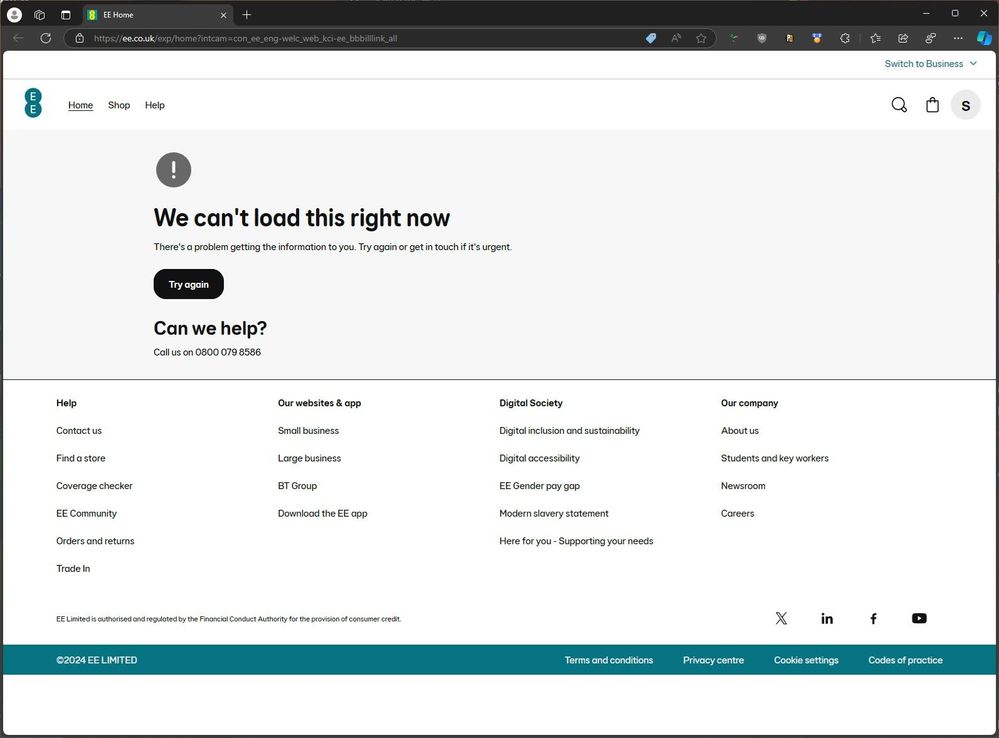Click the shield extension icon in toolbar
Screen dimensions: 999x738
[761, 38]
